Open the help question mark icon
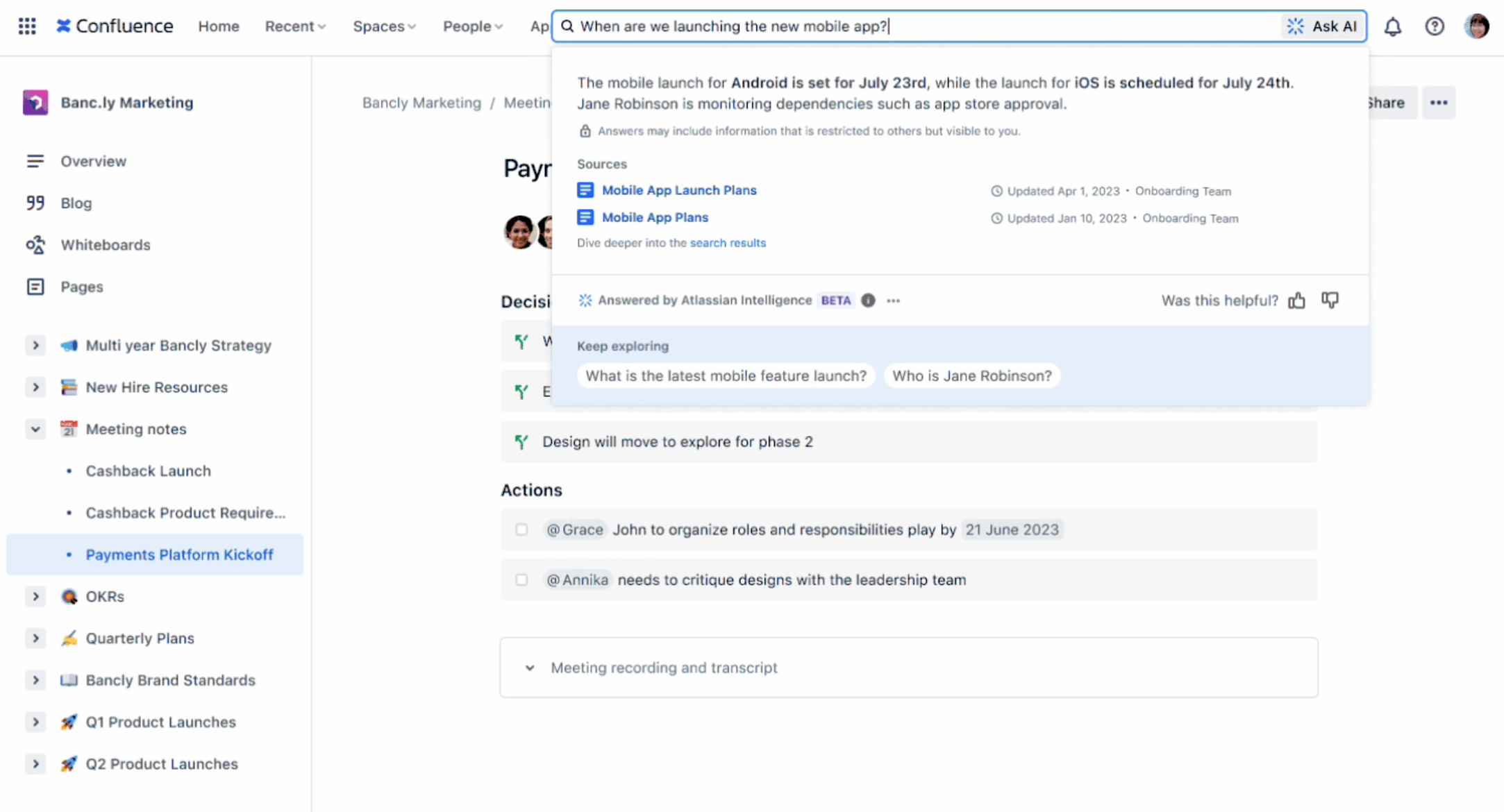 [x=1434, y=26]
